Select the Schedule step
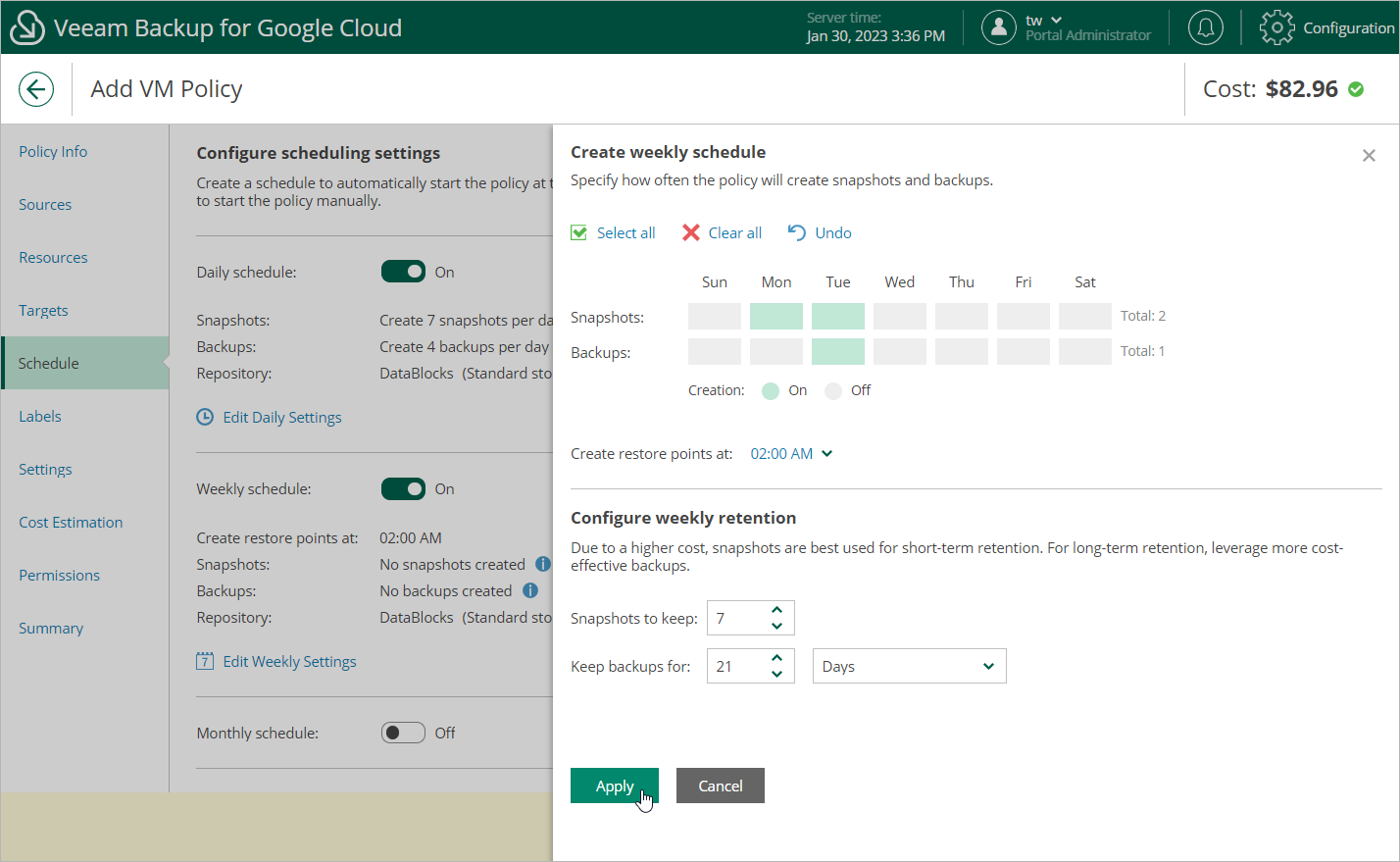Viewport: 1400px width, 862px height. (x=85, y=363)
